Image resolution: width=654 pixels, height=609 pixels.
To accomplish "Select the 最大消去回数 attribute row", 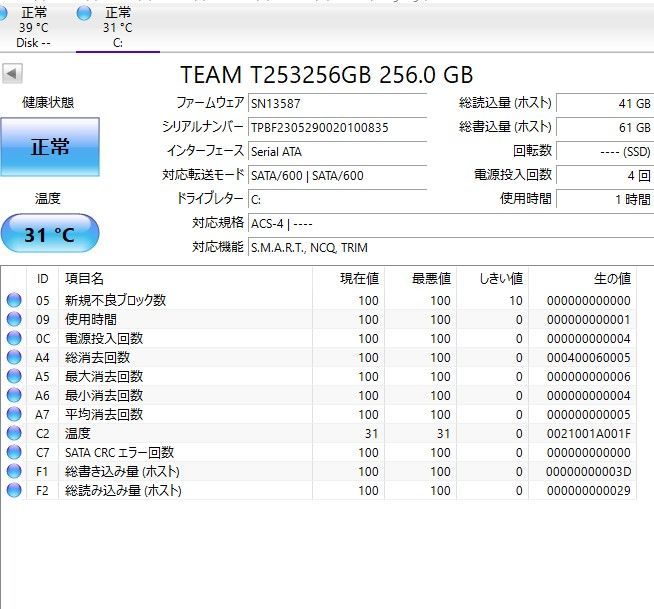I will (104, 376).
